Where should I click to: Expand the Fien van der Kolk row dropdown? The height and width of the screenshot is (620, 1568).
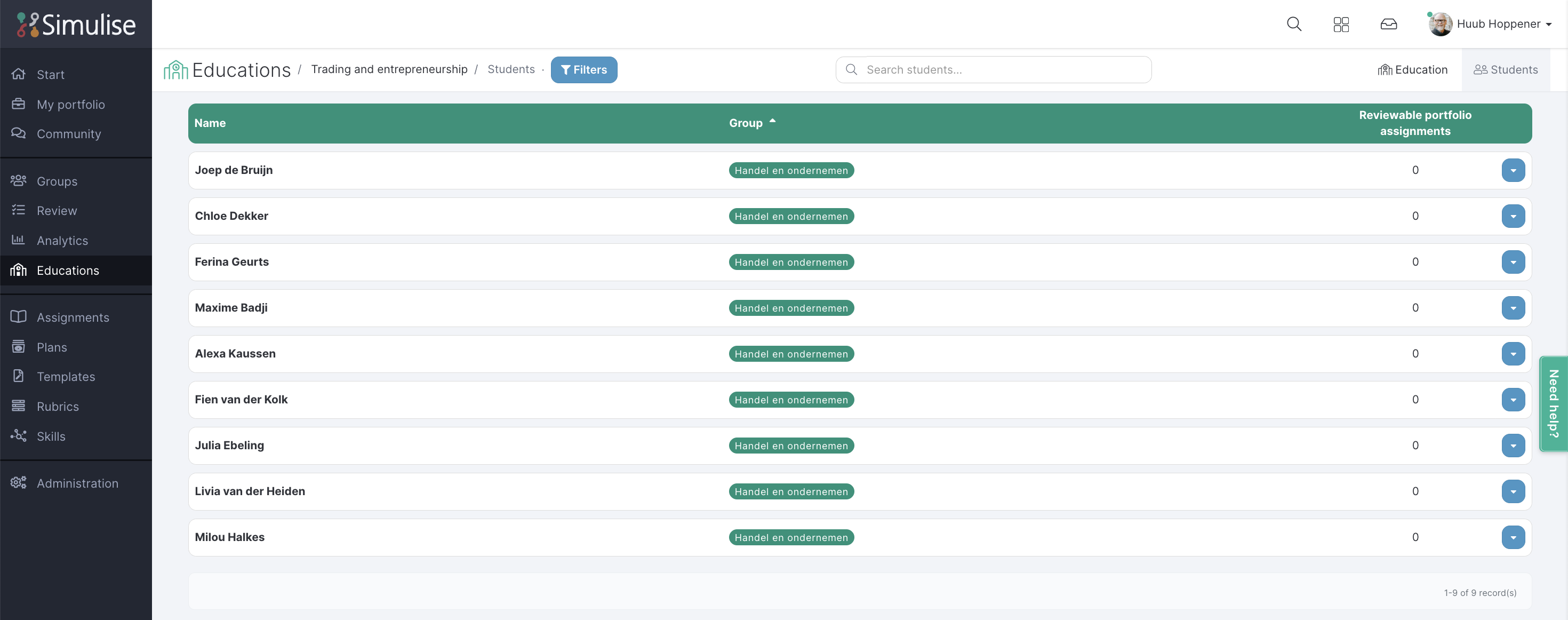(x=1513, y=400)
